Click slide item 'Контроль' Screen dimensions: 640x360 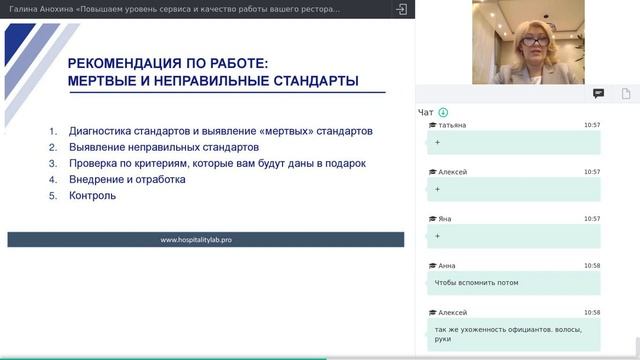pos(92,196)
